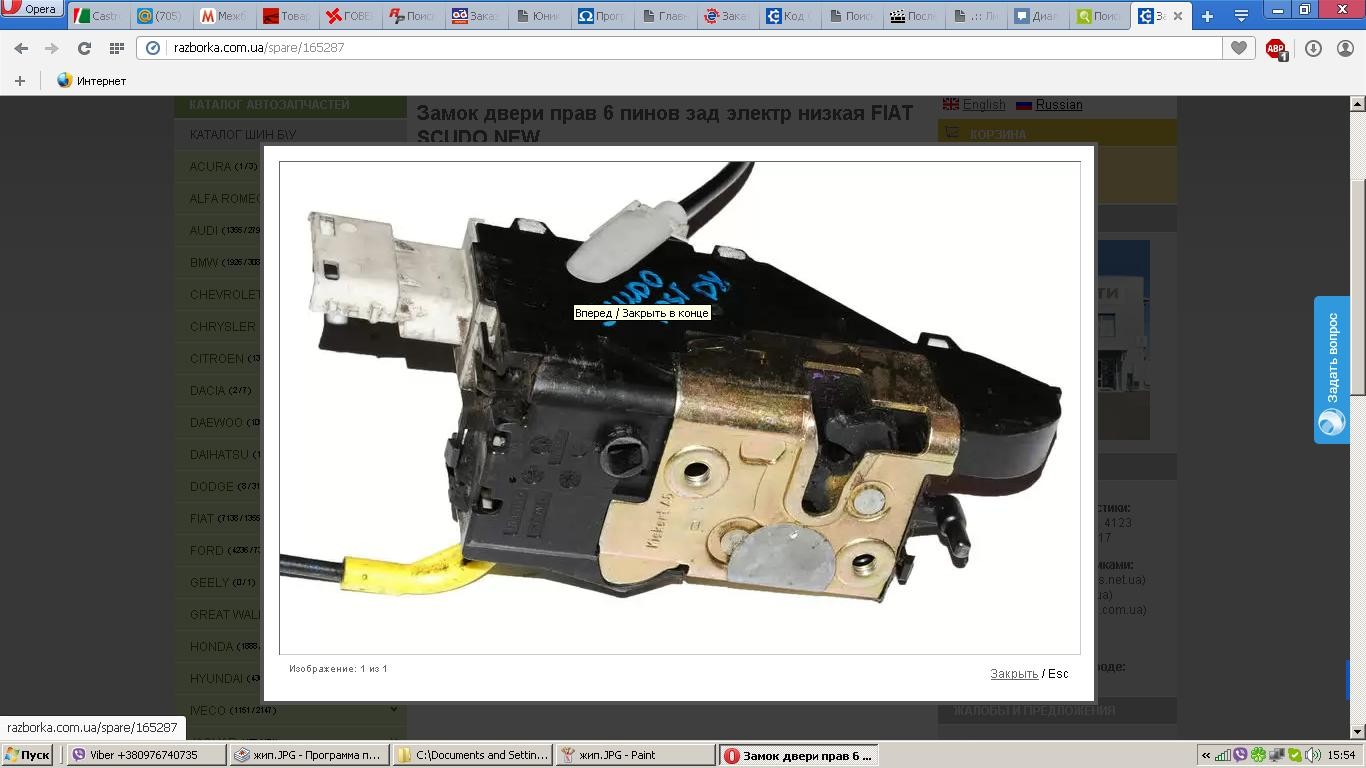
Task: Click the heart bookmark icon
Action: [x=1238, y=47]
